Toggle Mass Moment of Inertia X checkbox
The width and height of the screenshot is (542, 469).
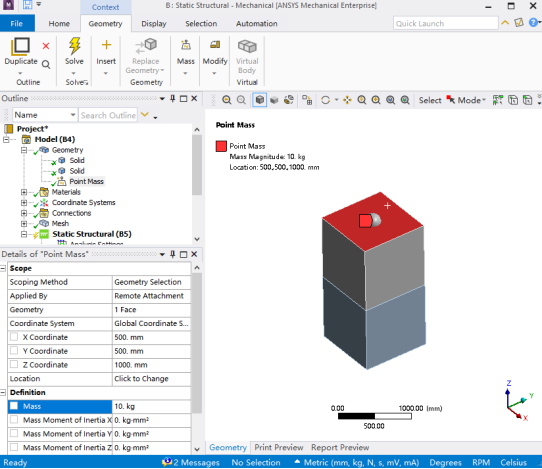pos(14,420)
